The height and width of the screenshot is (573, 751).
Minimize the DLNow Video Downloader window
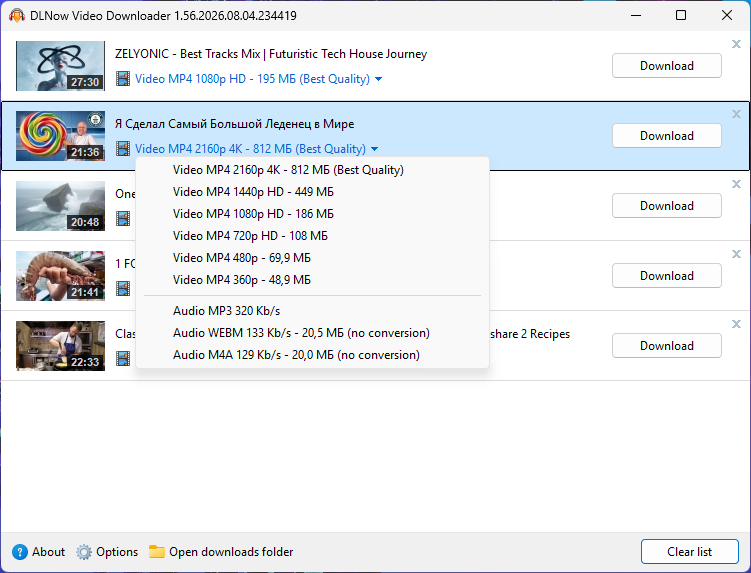point(636,15)
